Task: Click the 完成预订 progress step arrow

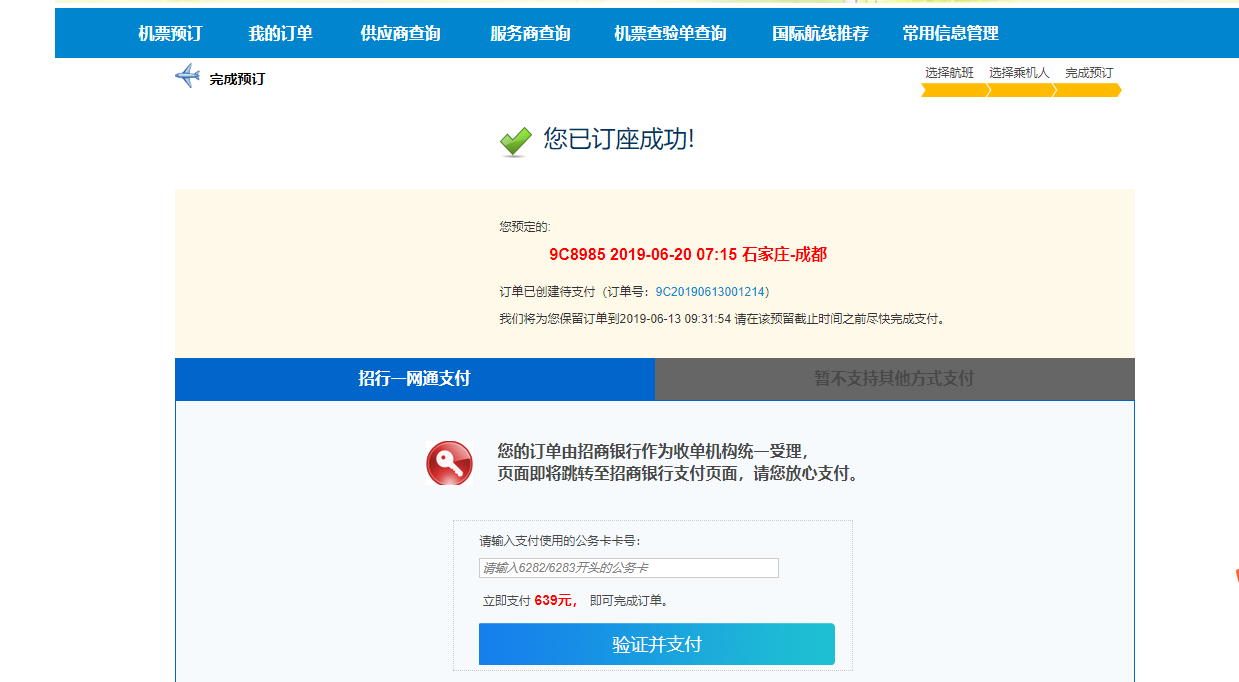Action: [x=1088, y=90]
